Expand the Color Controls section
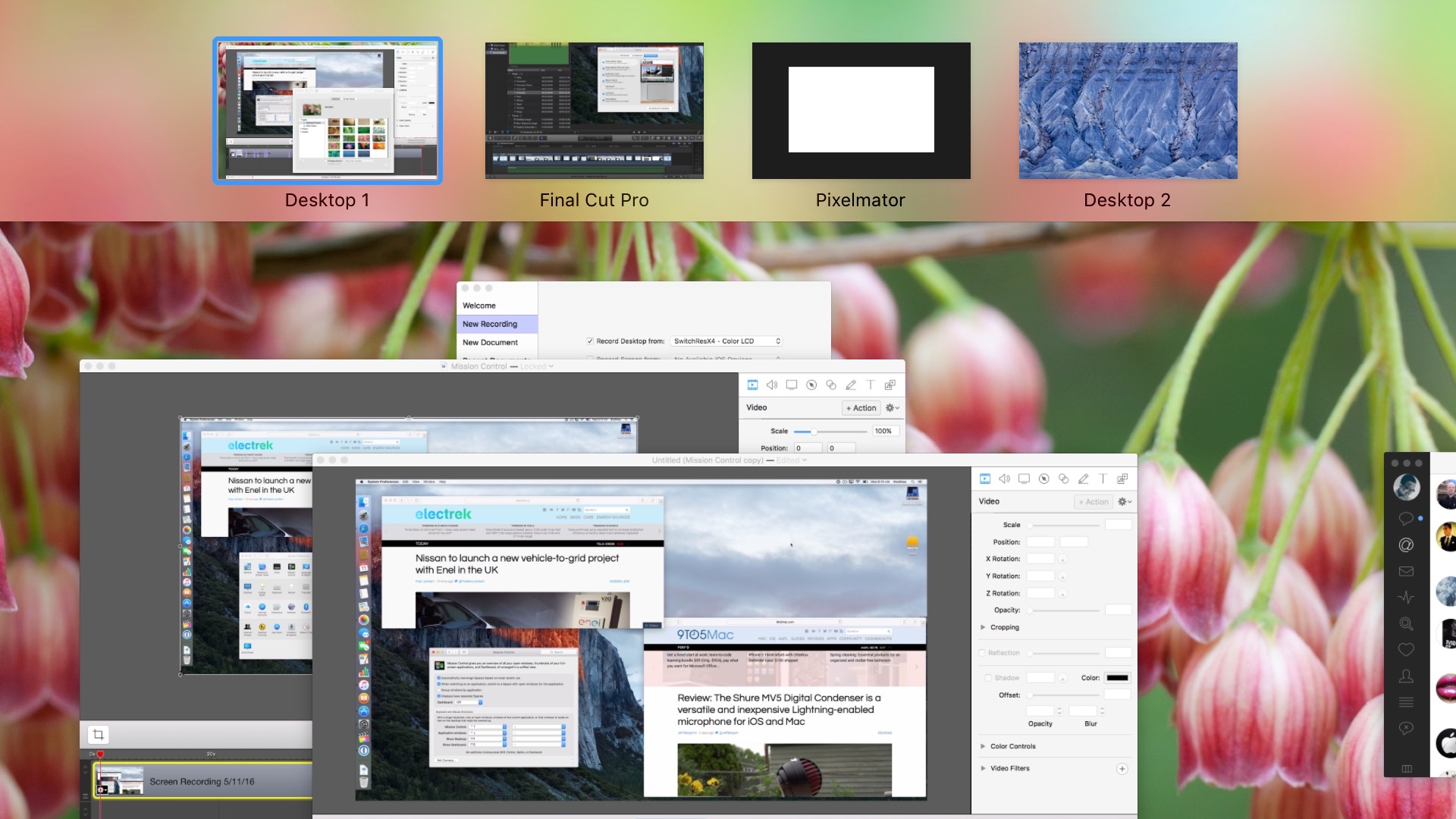1456x819 pixels. coord(983,746)
